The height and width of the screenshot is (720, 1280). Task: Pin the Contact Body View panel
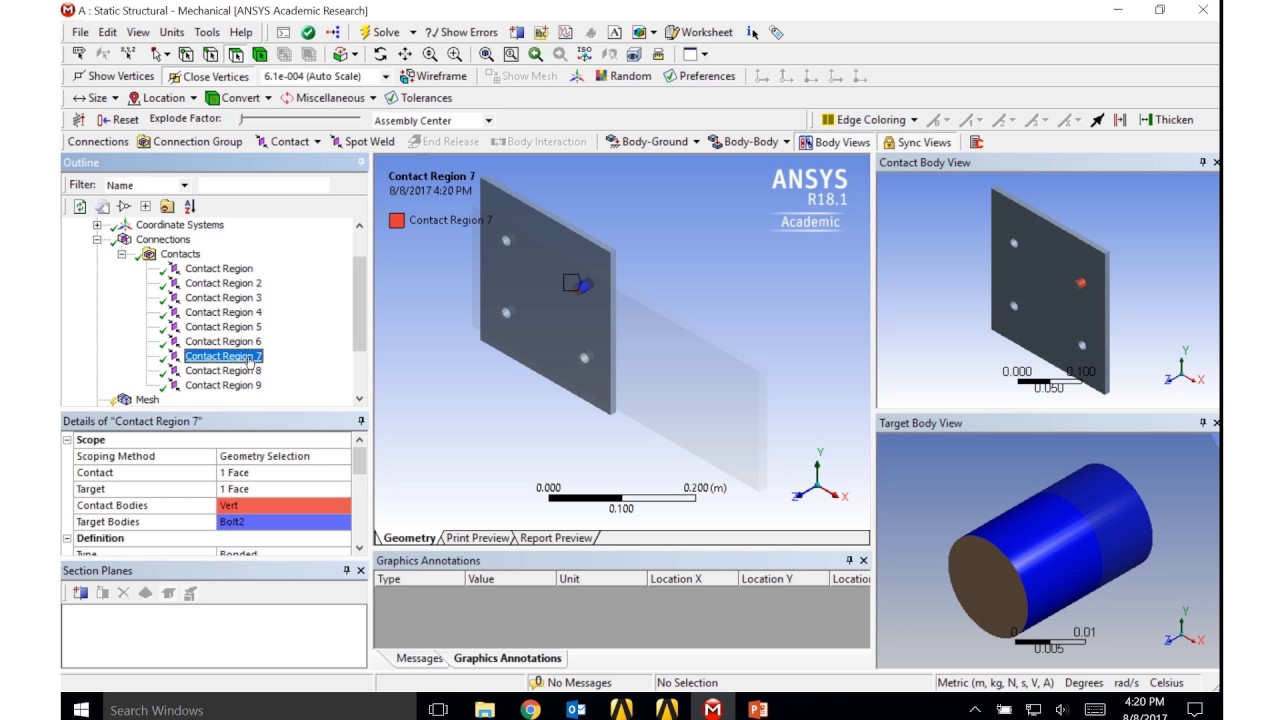click(1203, 162)
